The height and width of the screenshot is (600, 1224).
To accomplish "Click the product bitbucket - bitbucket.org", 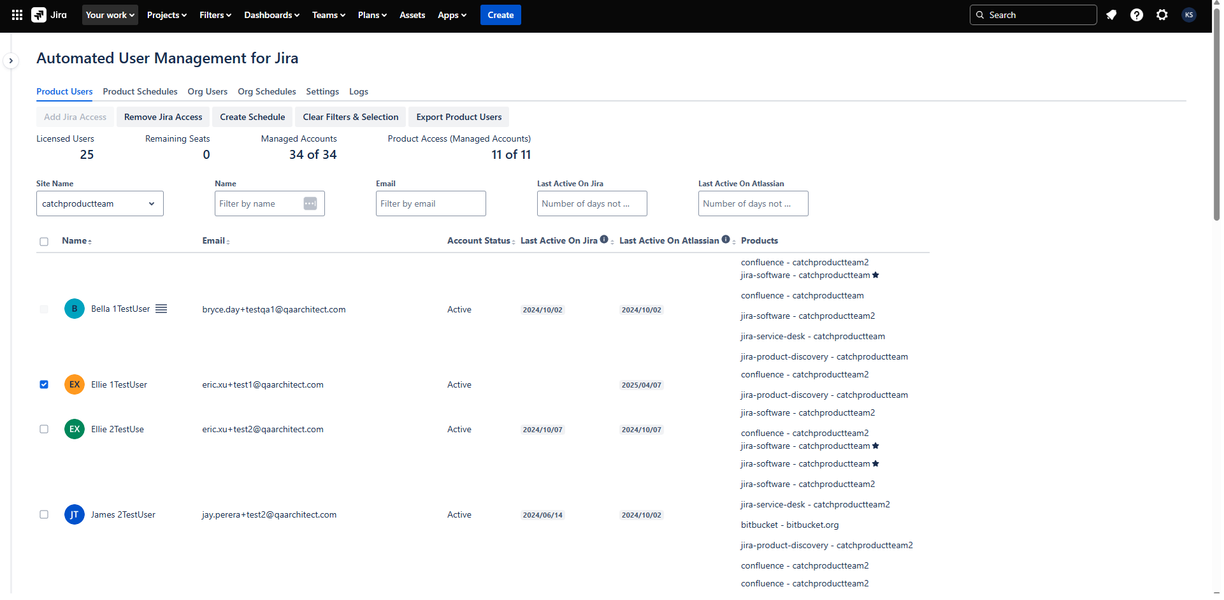I will pyautogui.click(x=790, y=525).
